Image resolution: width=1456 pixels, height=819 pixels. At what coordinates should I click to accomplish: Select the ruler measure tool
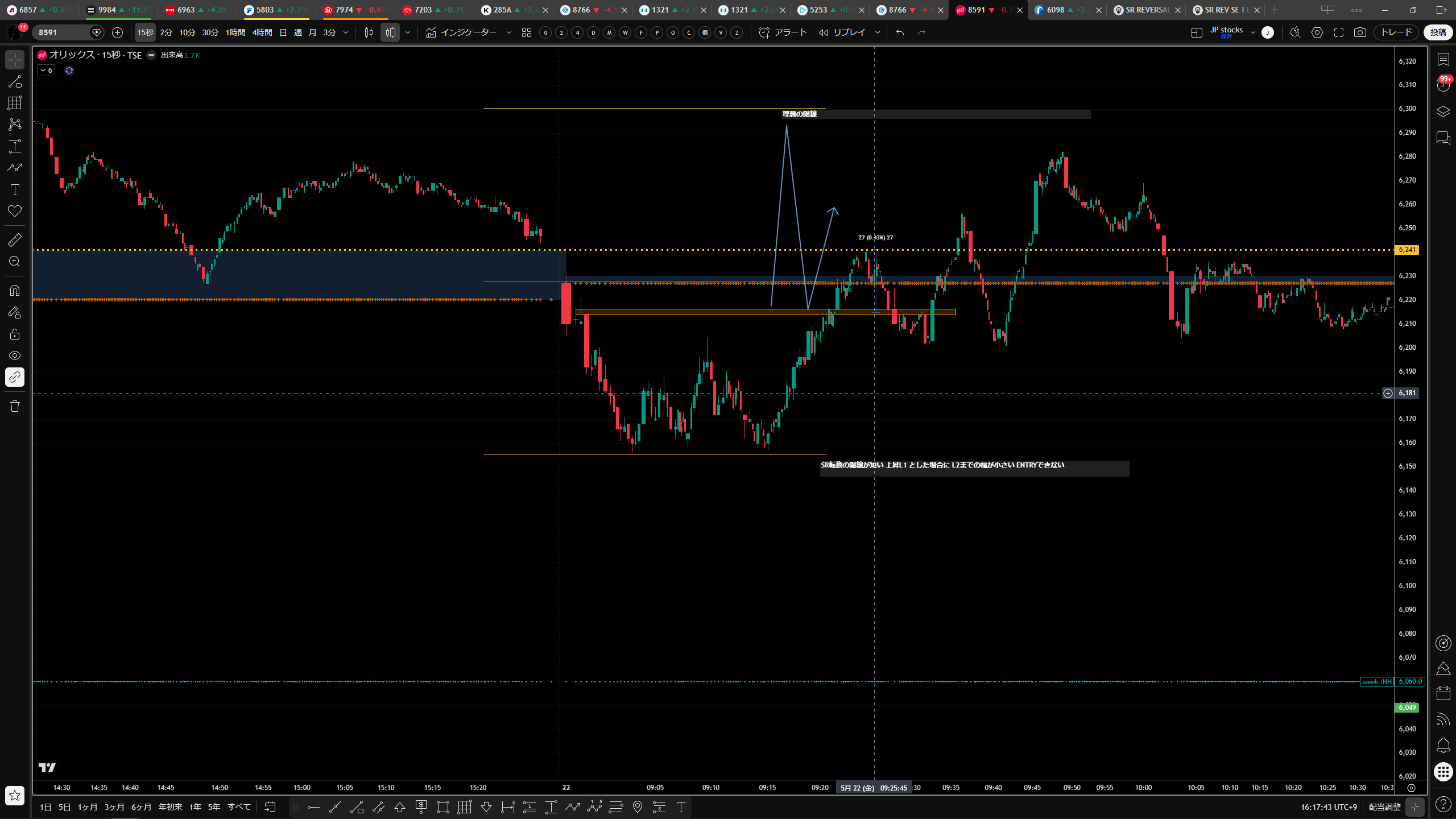tap(15, 240)
